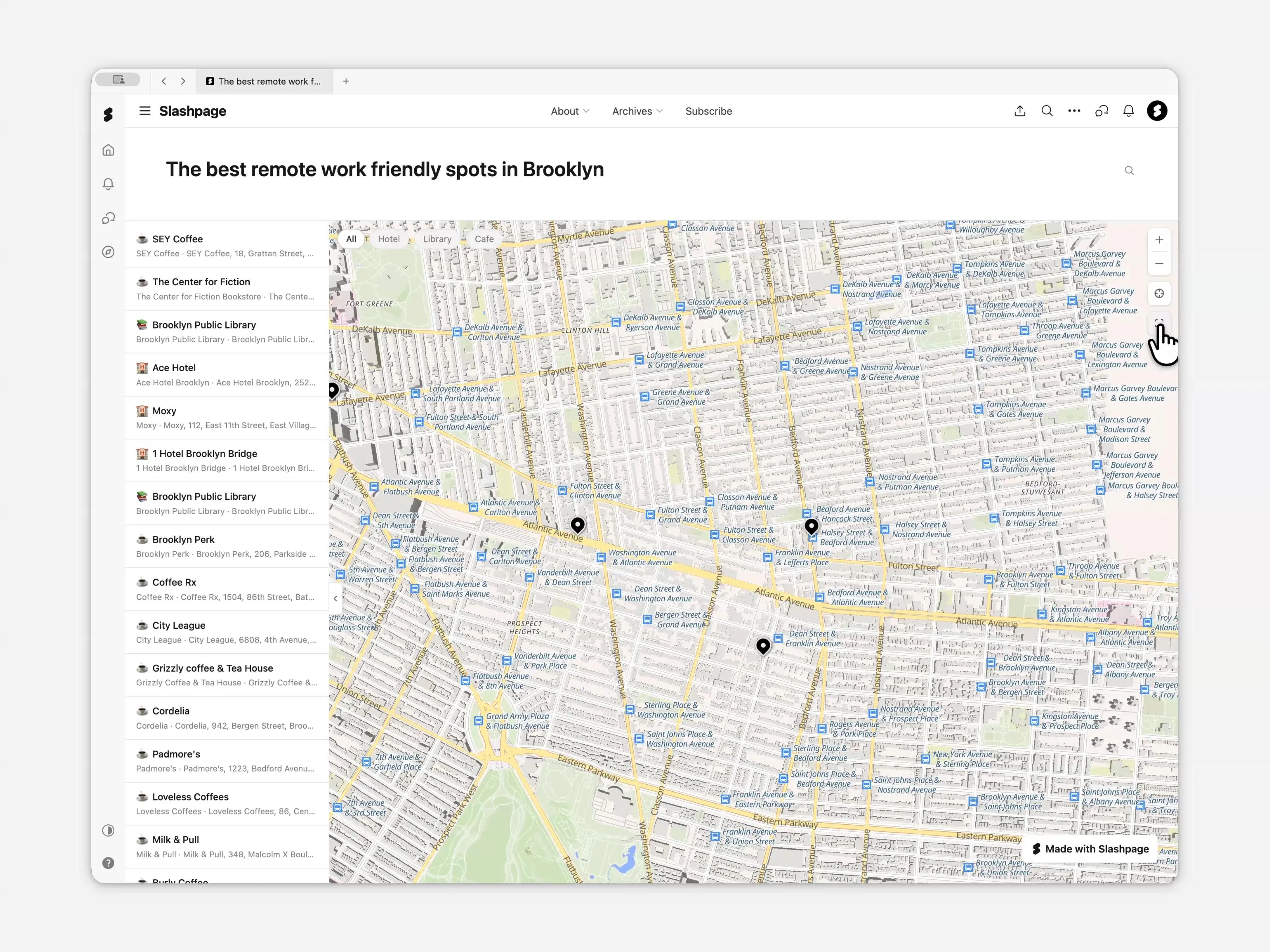This screenshot has width=1270, height=952.
Task: Open notifications bell in left sidebar
Action: tap(108, 184)
